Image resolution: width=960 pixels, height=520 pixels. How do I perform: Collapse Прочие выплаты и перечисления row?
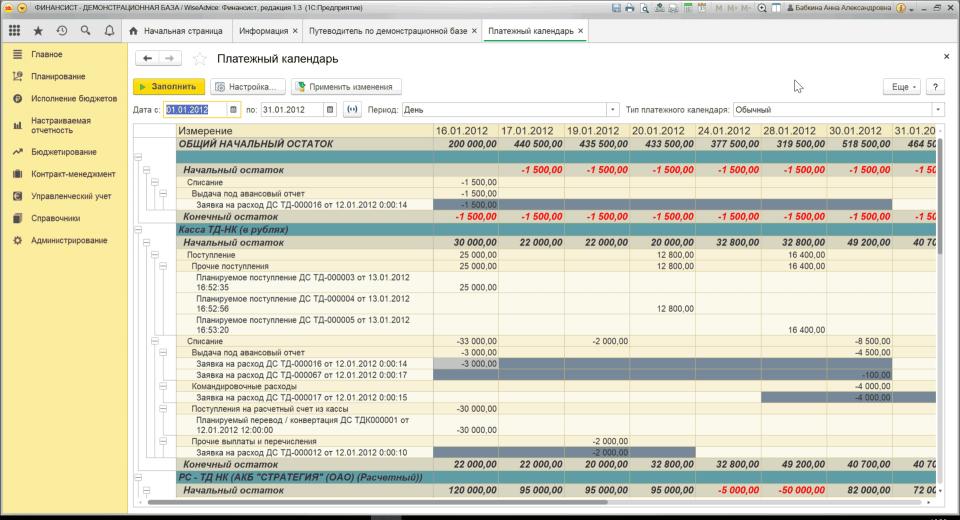163,442
